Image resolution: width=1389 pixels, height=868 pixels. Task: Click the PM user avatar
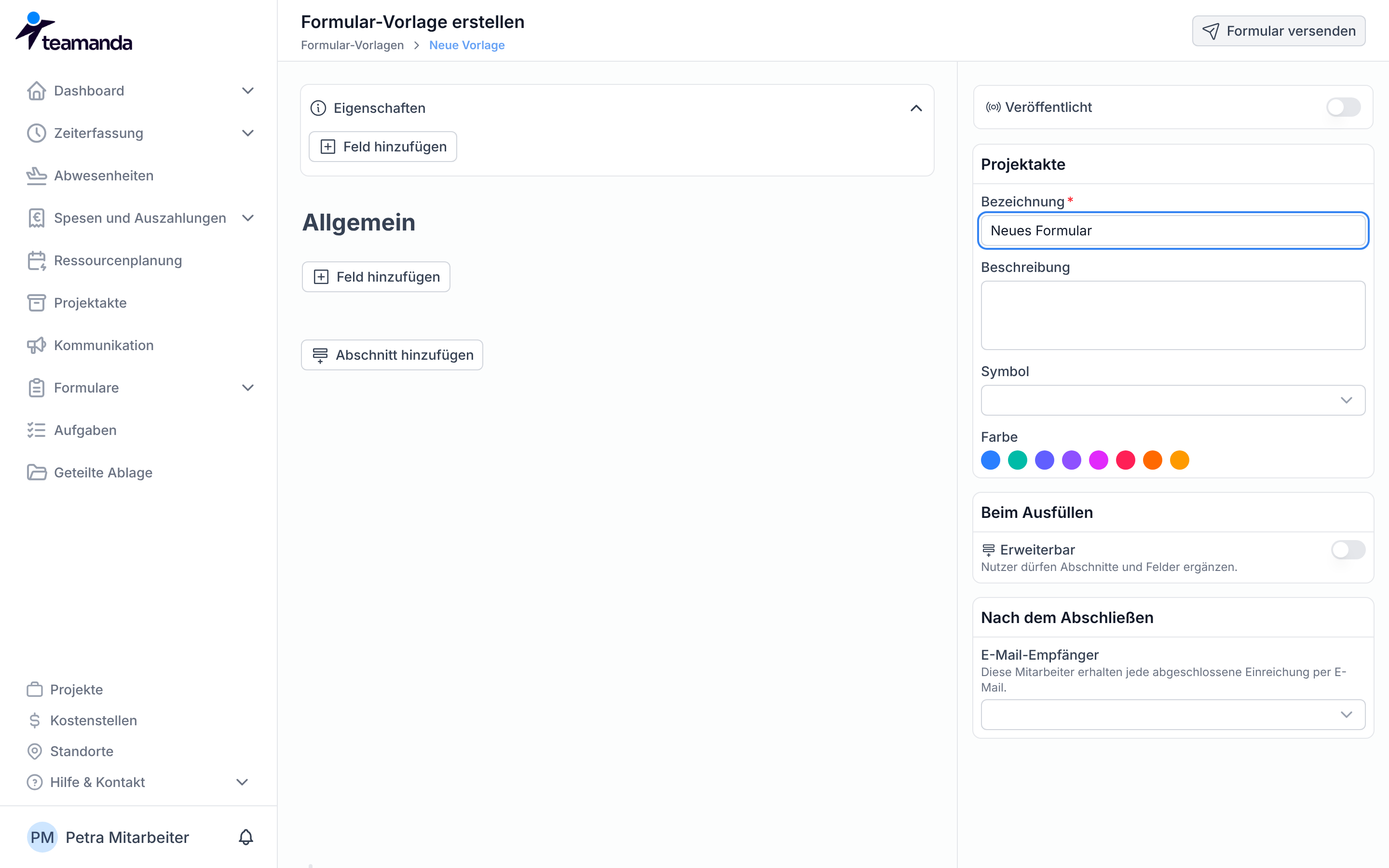[42, 837]
